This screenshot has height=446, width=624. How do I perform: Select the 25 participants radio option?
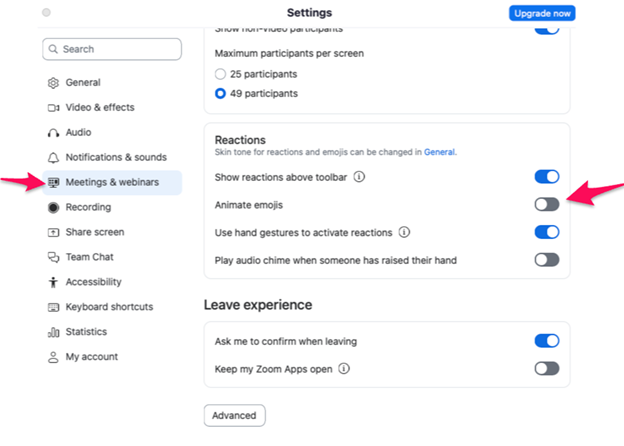222,74
